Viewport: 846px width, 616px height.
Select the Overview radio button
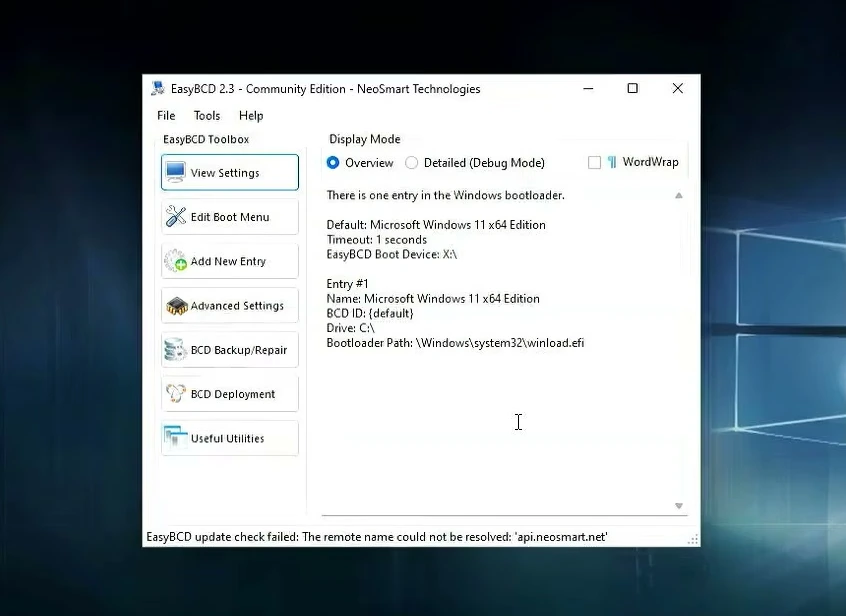coord(333,162)
